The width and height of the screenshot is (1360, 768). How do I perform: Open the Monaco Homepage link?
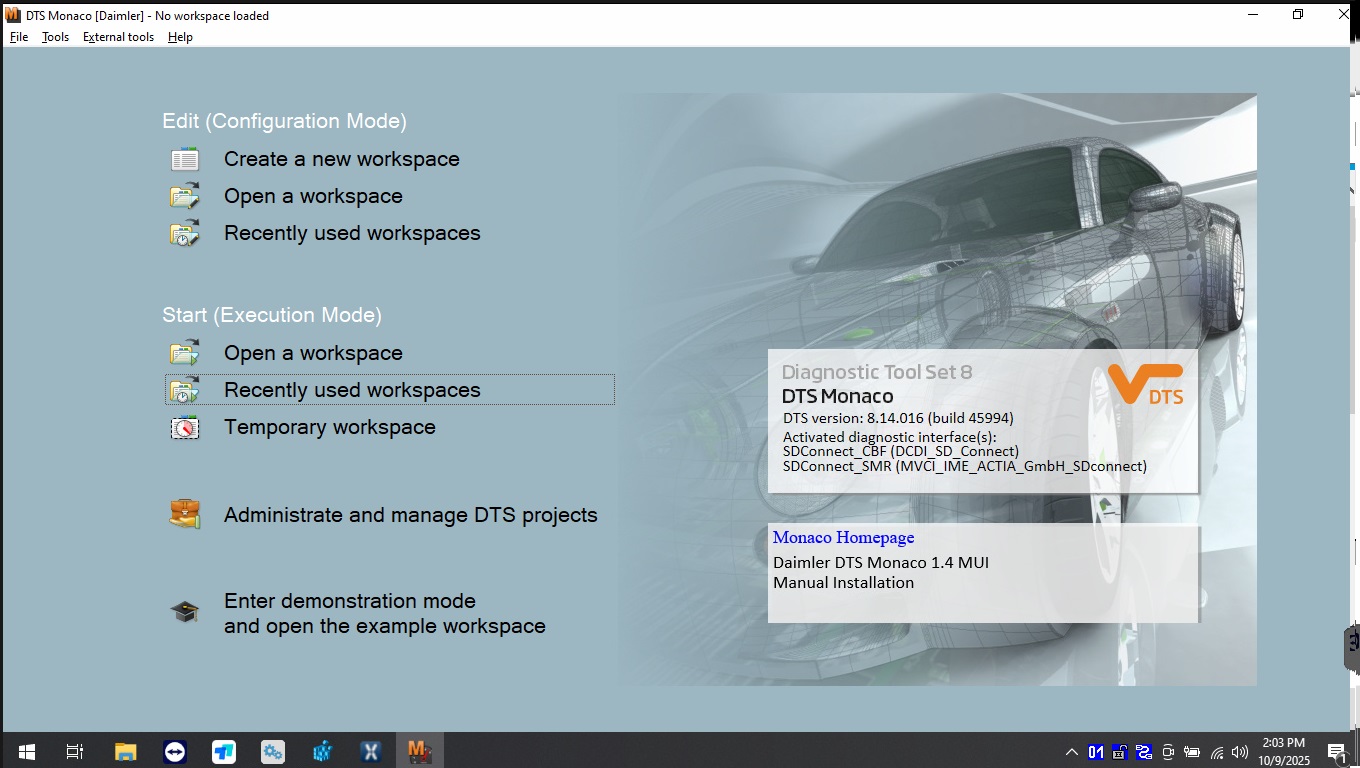[x=843, y=538]
